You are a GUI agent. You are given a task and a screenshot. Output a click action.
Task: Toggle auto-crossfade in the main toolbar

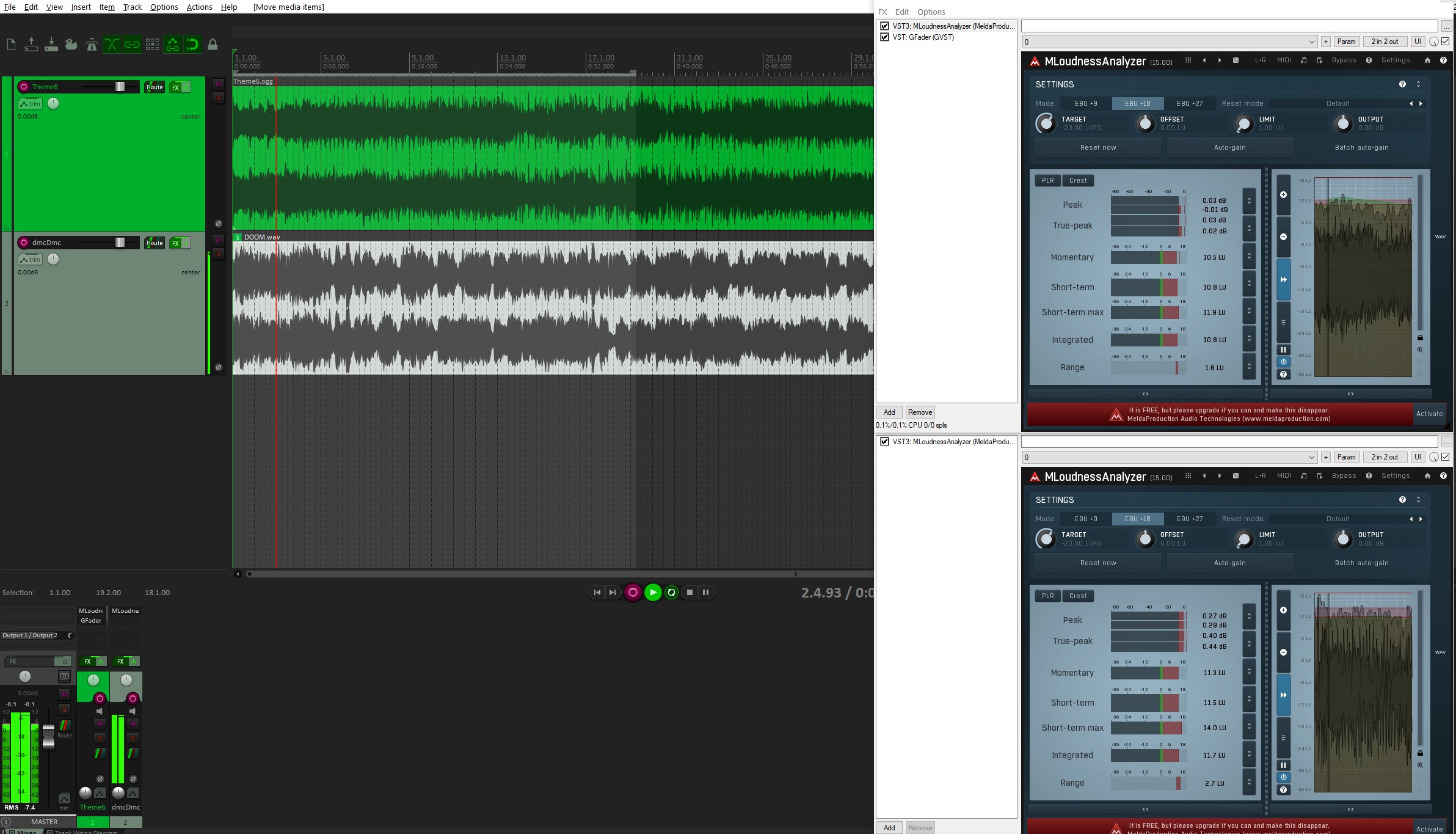point(112,44)
